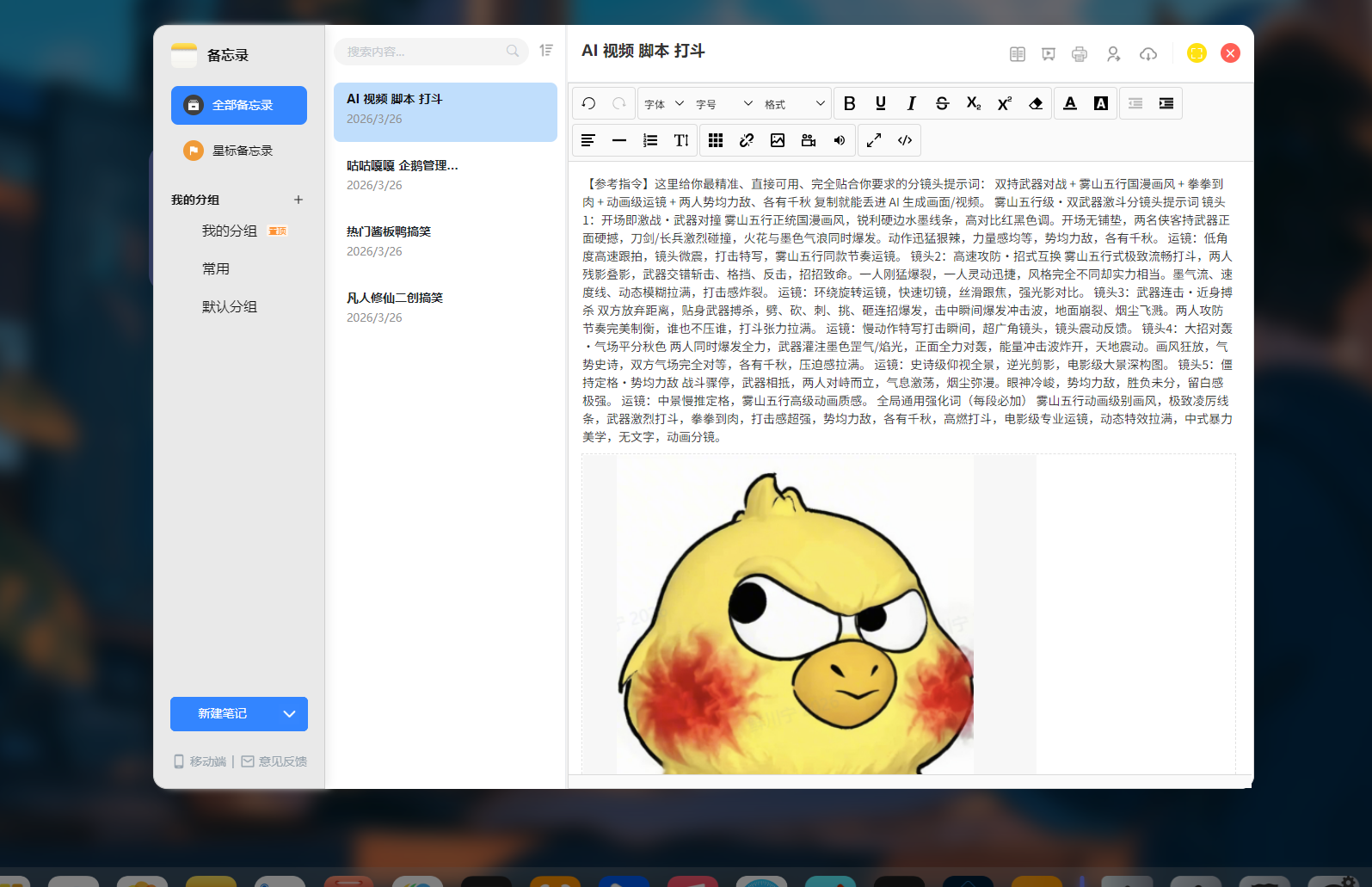Toggle italic text style
The image size is (1372, 887).
click(x=912, y=103)
